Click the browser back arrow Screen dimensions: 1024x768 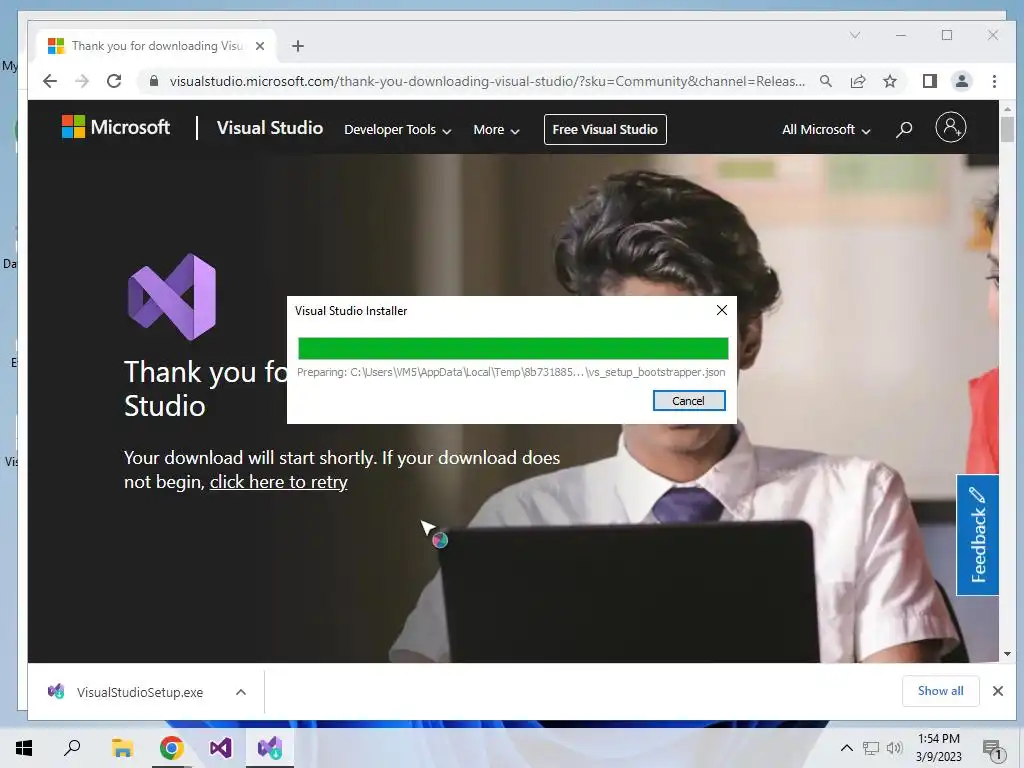pos(50,81)
